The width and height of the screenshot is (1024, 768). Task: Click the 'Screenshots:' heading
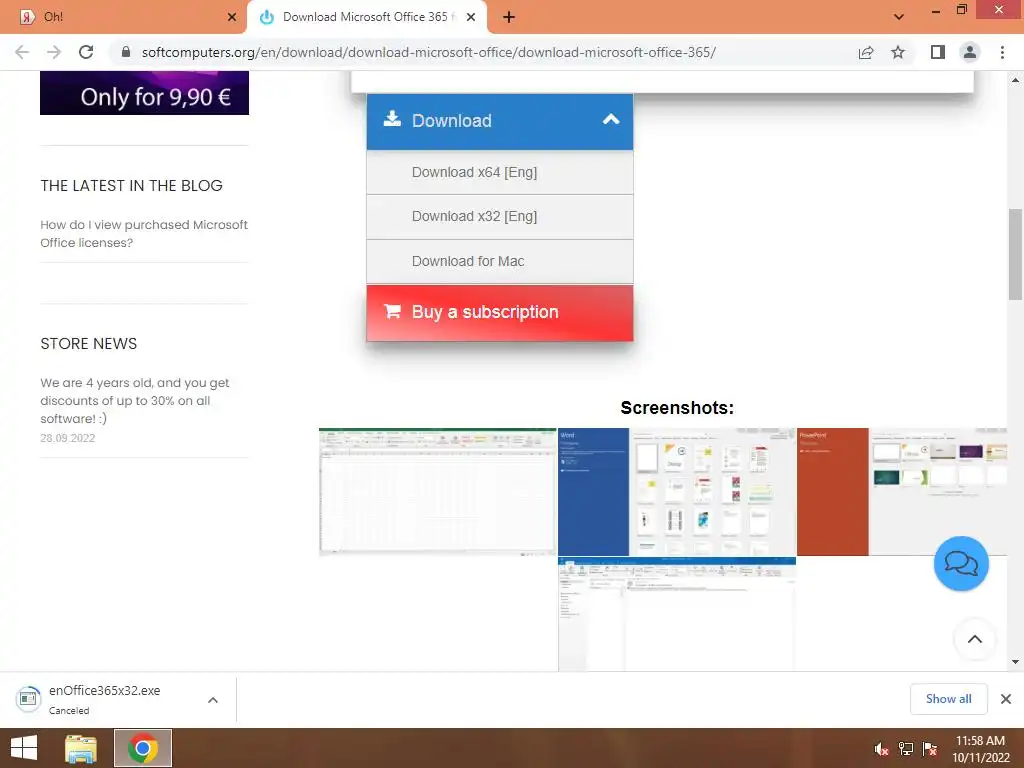click(x=677, y=408)
